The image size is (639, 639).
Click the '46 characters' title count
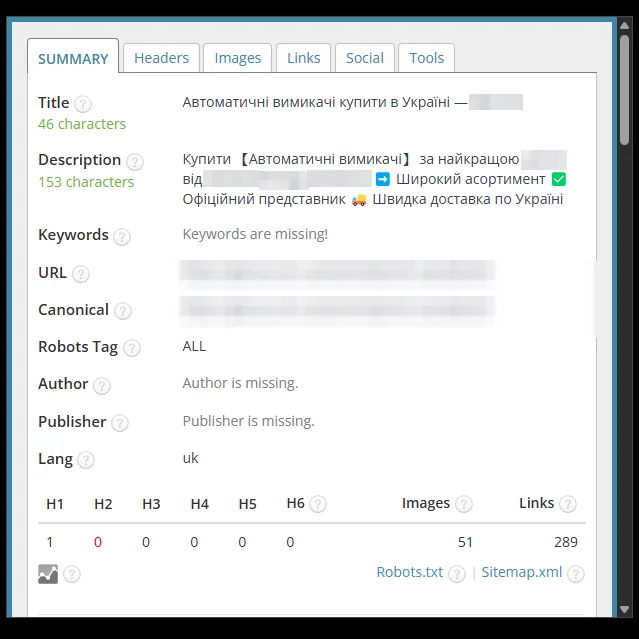(x=82, y=124)
